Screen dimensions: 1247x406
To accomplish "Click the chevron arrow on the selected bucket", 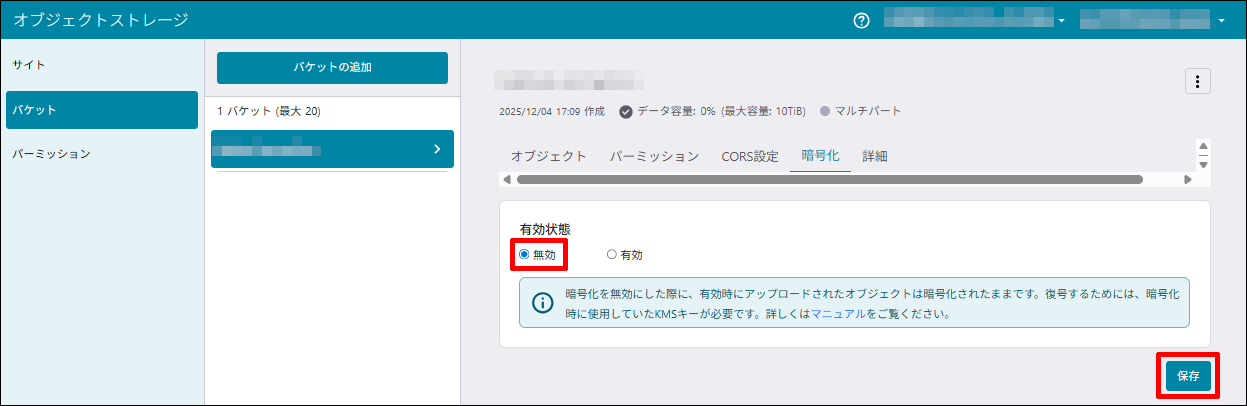I will click(x=436, y=149).
